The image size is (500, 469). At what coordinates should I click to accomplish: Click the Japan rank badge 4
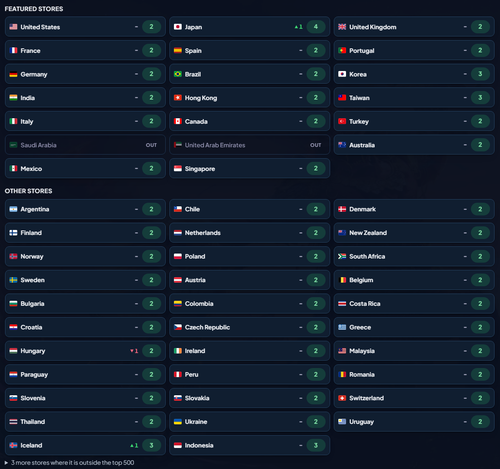316,27
